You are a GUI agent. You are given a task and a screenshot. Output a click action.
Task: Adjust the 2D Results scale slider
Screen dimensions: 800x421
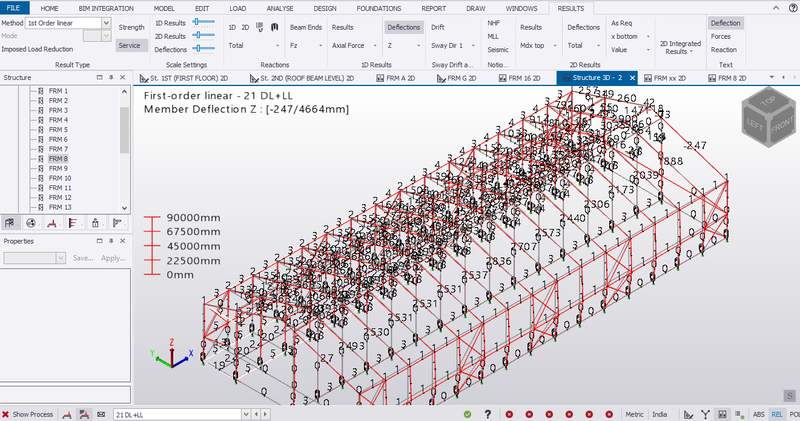(x=204, y=35)
